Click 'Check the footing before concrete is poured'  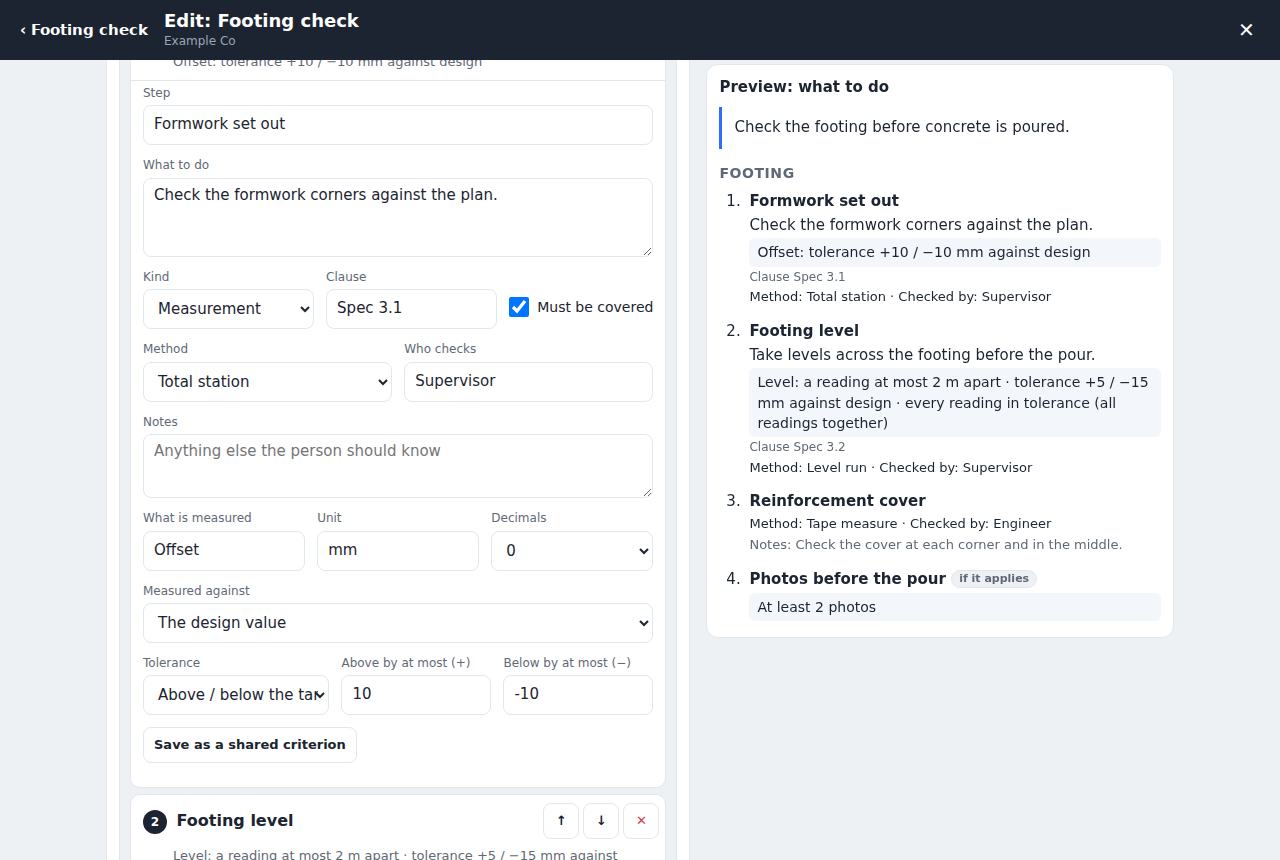902,127
